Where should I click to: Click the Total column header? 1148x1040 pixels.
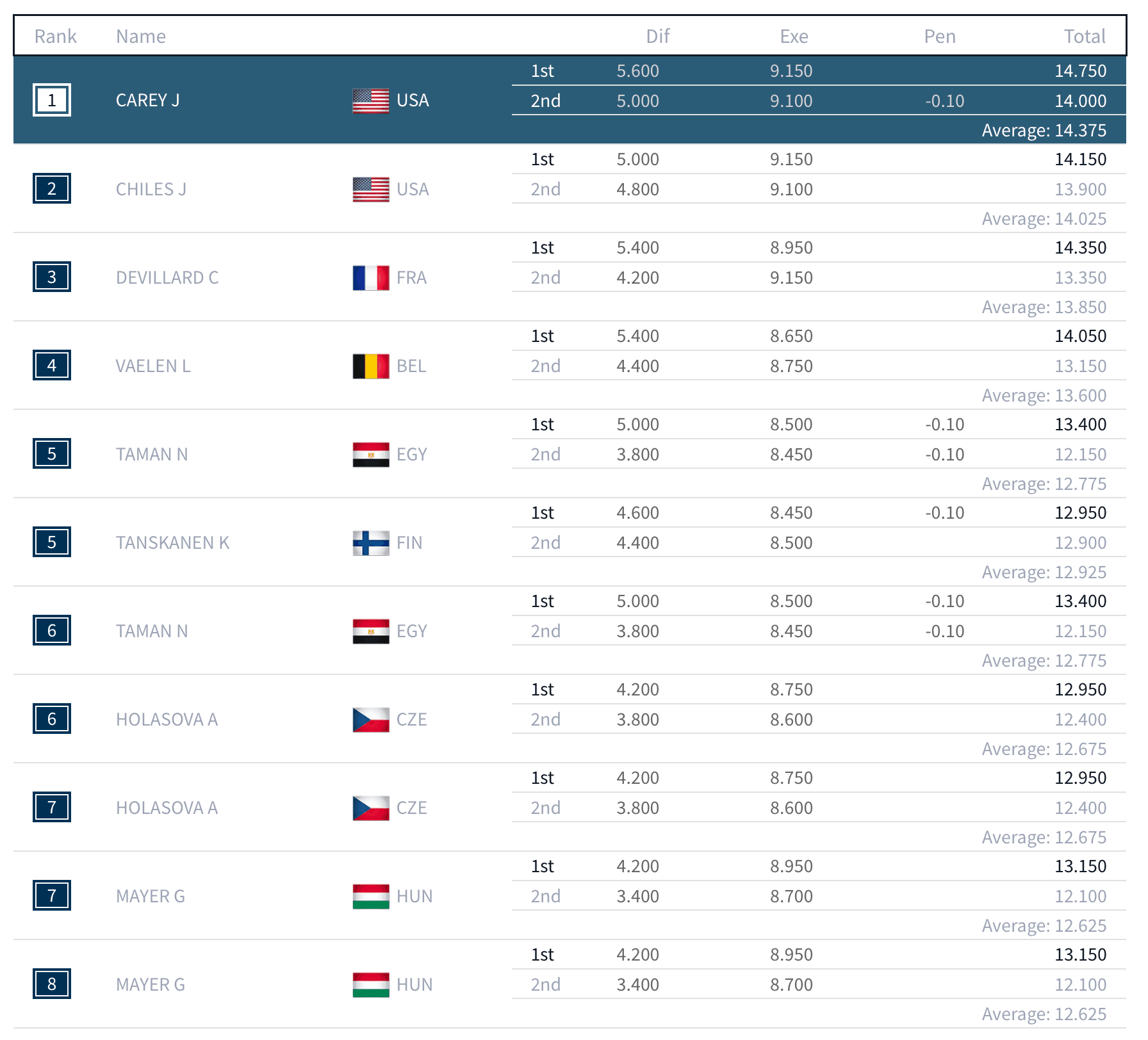(1084, 37)
